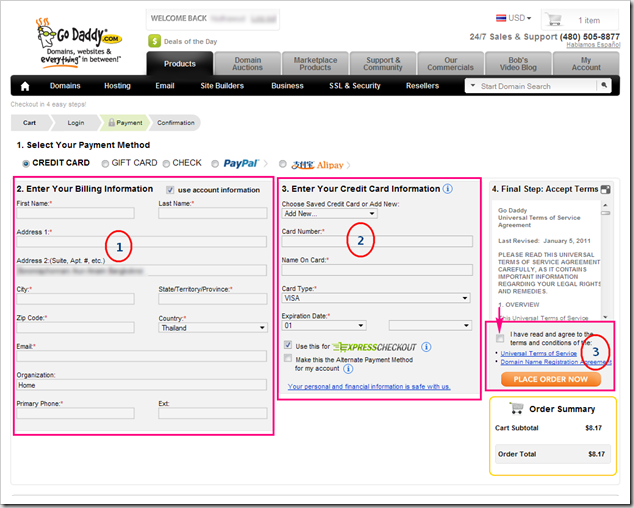Image resolution: width=634 pixels, height=508 pixels.
Task: Open the Email menu
Action: 165,86
